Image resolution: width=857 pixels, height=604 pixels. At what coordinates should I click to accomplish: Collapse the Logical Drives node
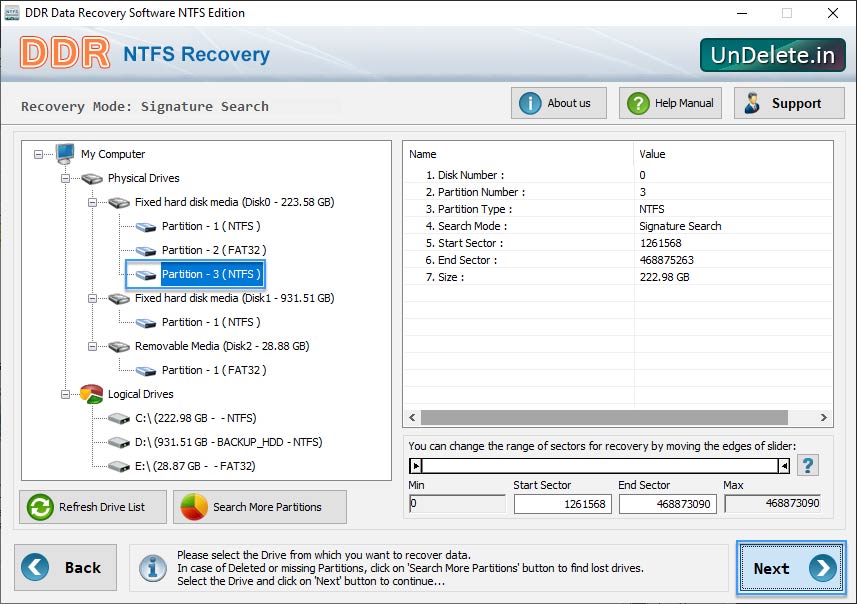pos(66,395)
